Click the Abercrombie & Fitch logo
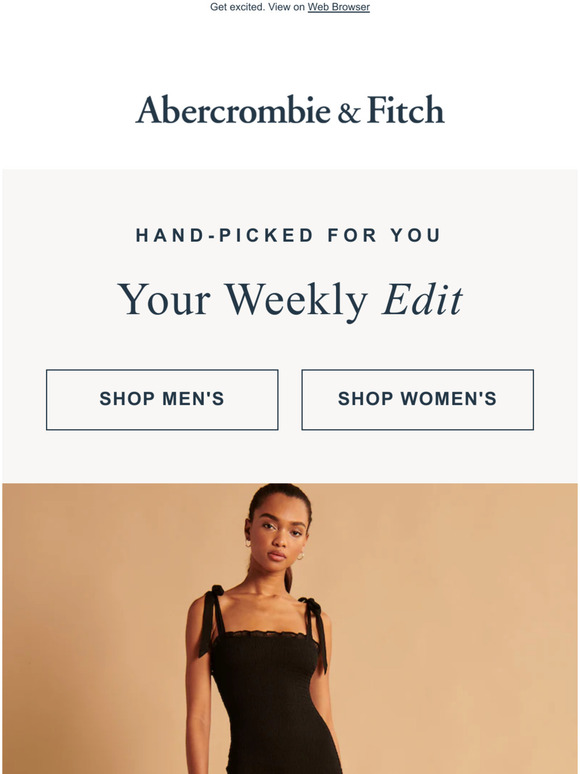The image size is (580, 774). (290, 110)
